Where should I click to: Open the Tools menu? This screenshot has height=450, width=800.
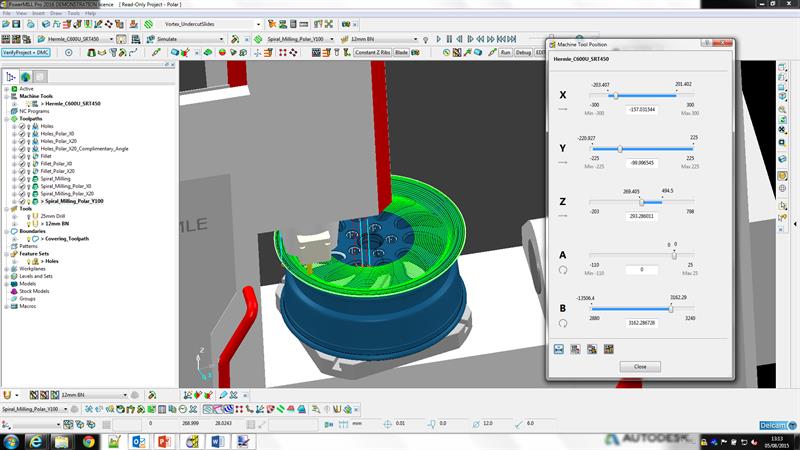tap(73, 13)
